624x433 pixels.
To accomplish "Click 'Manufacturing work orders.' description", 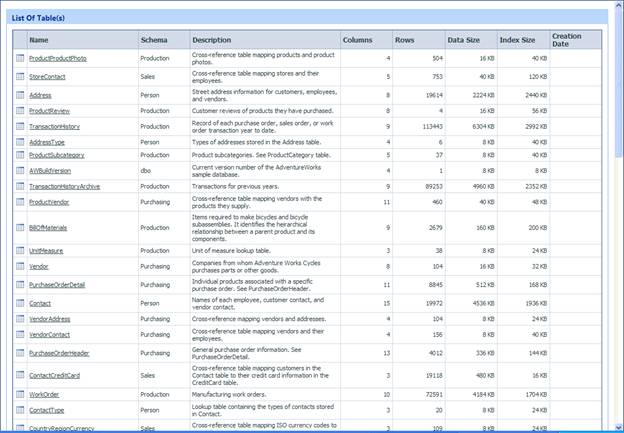I will point(229,394).
